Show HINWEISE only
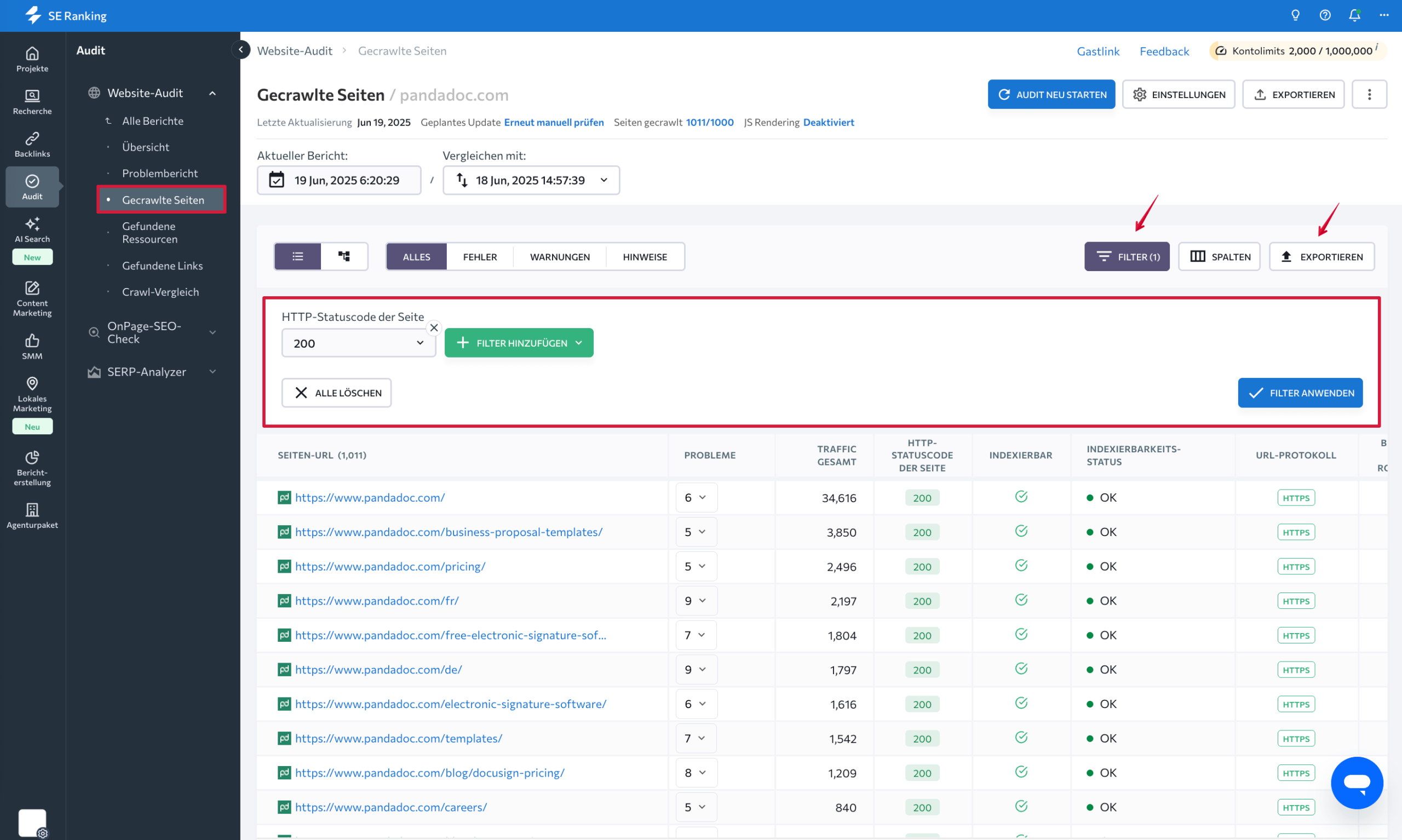Image resolution: width=1402 pixels, height=840 pixels. pyautogui.click(x=645, y=256)
